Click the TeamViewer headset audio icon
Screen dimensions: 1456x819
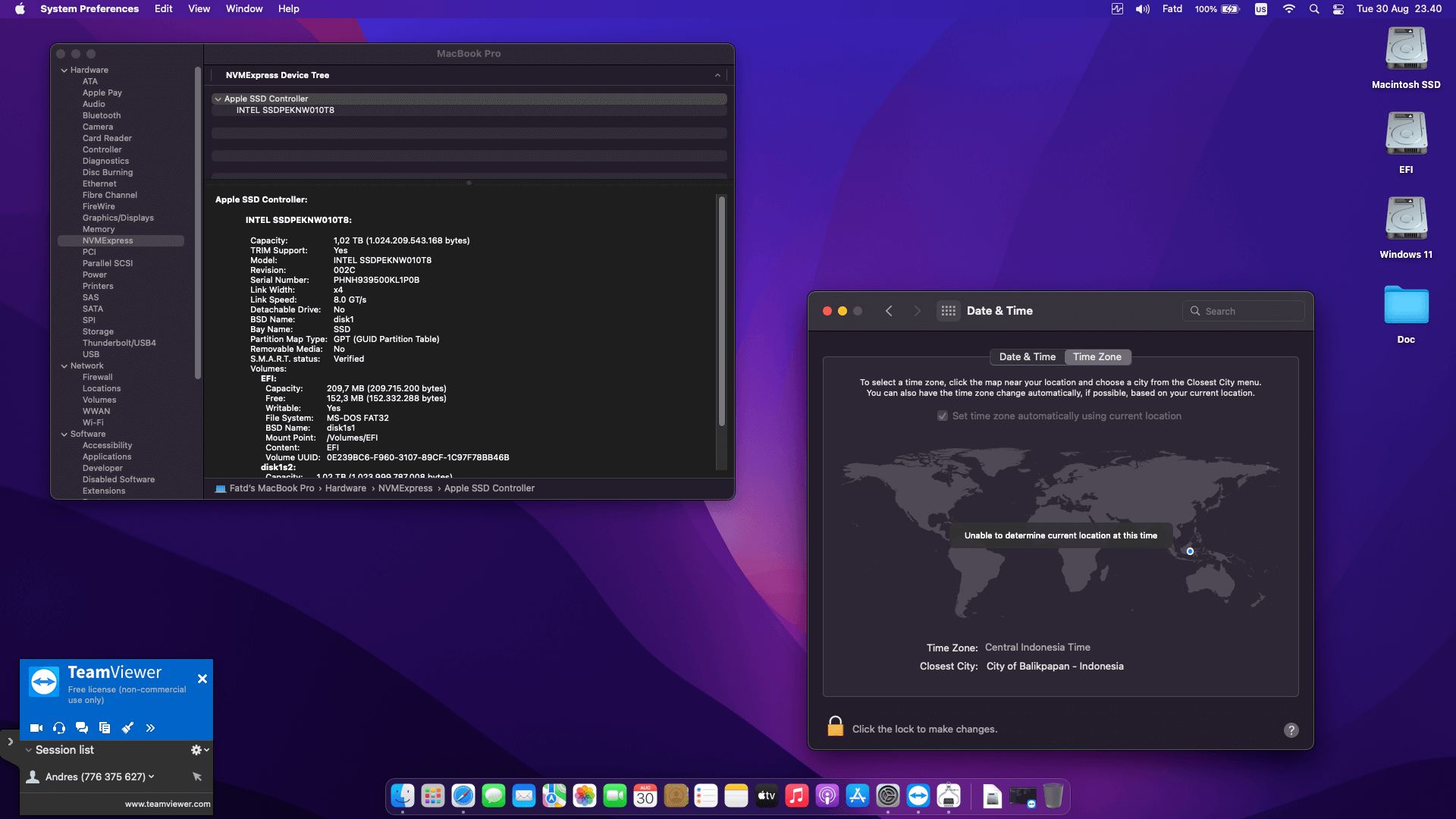(59, 728)
